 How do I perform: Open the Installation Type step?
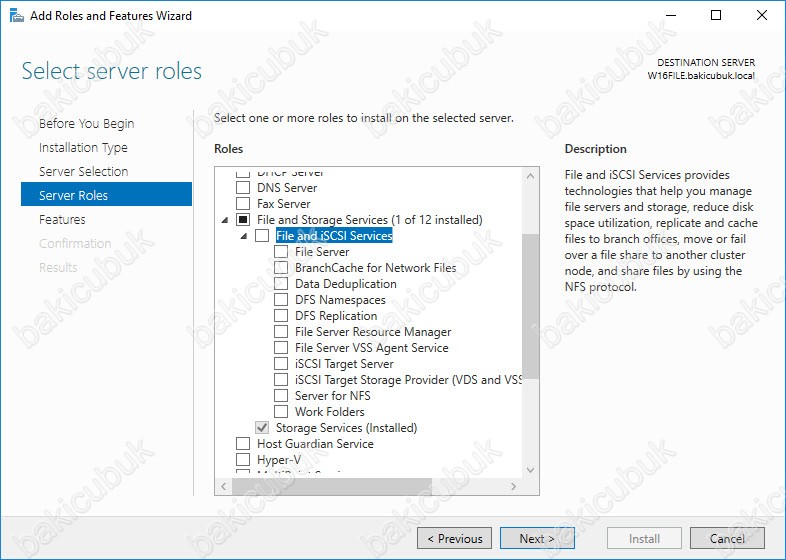83,147
